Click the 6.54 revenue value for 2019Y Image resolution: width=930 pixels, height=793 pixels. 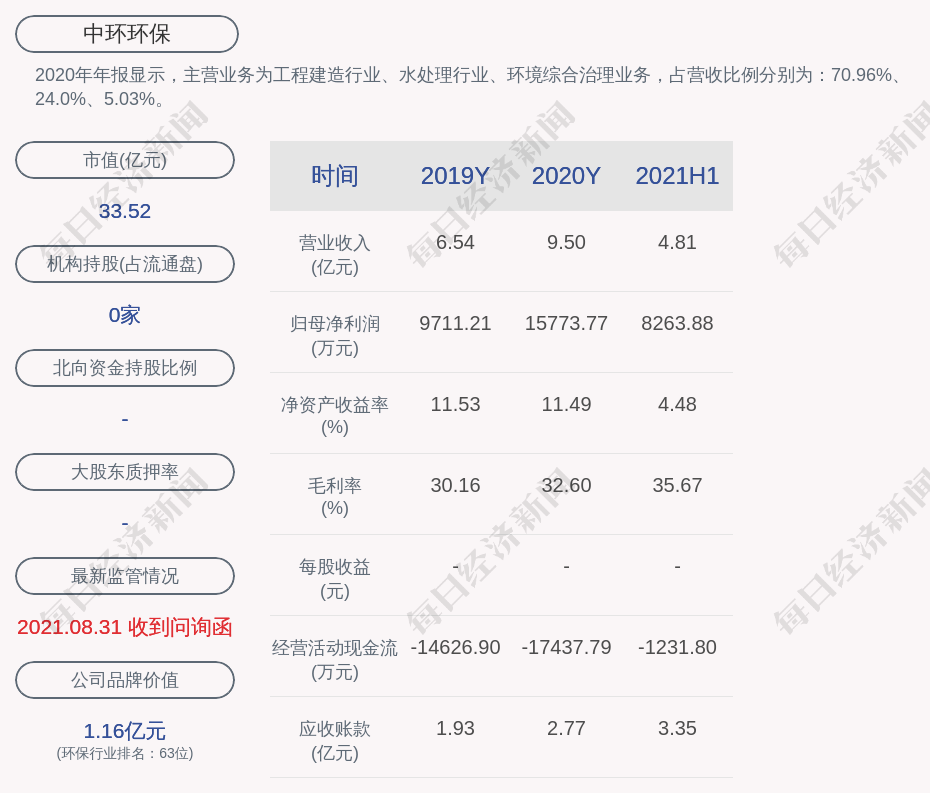click(455, 243)
